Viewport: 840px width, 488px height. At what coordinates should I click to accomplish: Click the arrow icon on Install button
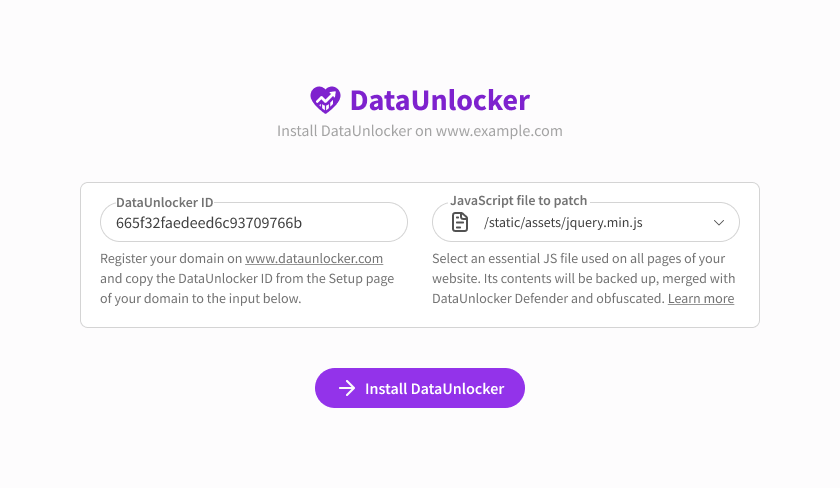point(347,388)
